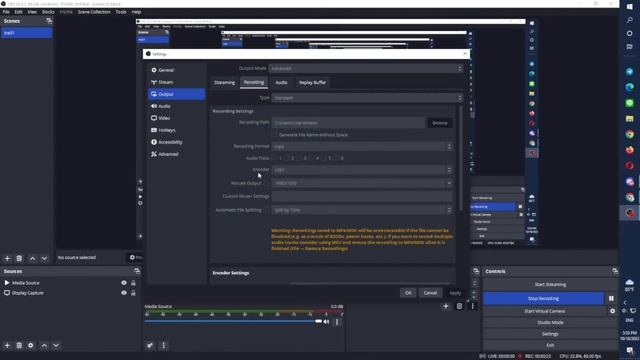The height and width of the screenshot is (360, 640).
Task: Open the File menu
Action: tap(6, 12)
